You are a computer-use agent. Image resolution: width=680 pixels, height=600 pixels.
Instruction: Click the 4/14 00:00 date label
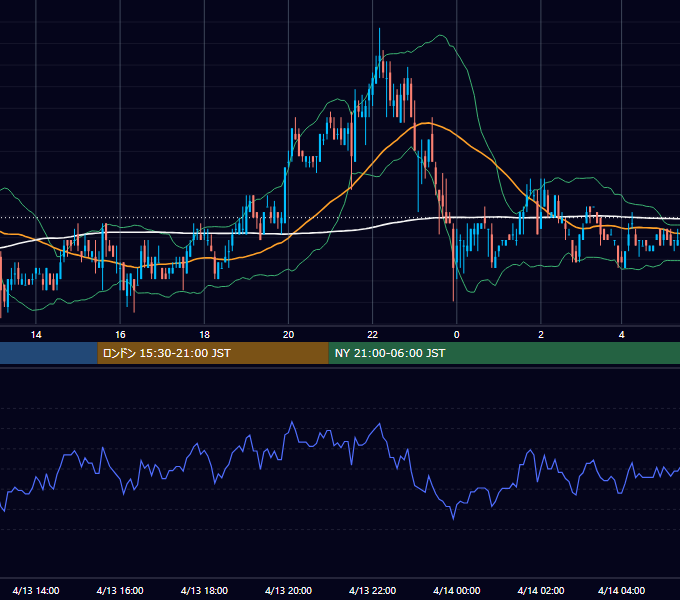click(457, 590)
